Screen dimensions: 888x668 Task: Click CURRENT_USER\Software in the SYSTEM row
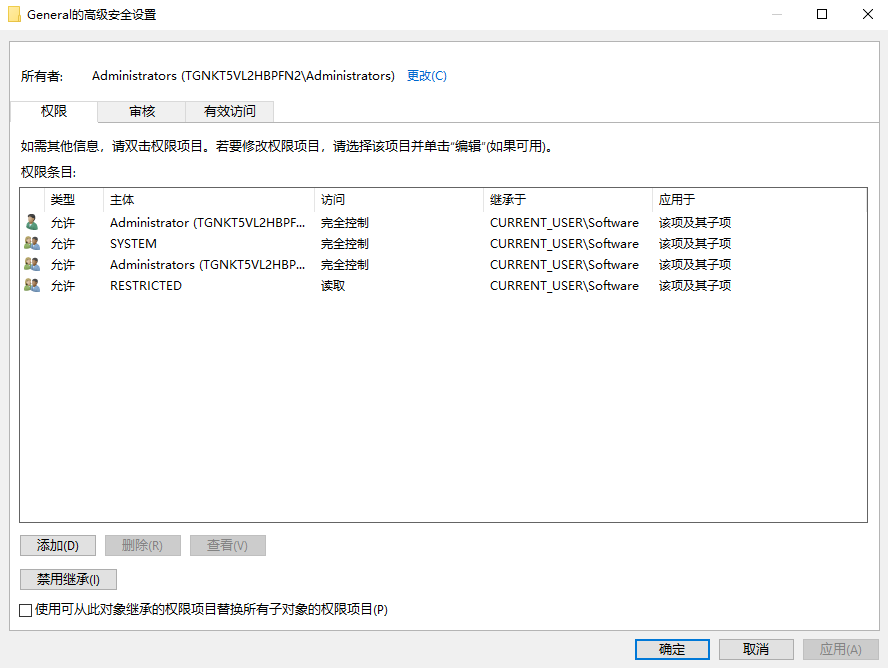[564, 243]
